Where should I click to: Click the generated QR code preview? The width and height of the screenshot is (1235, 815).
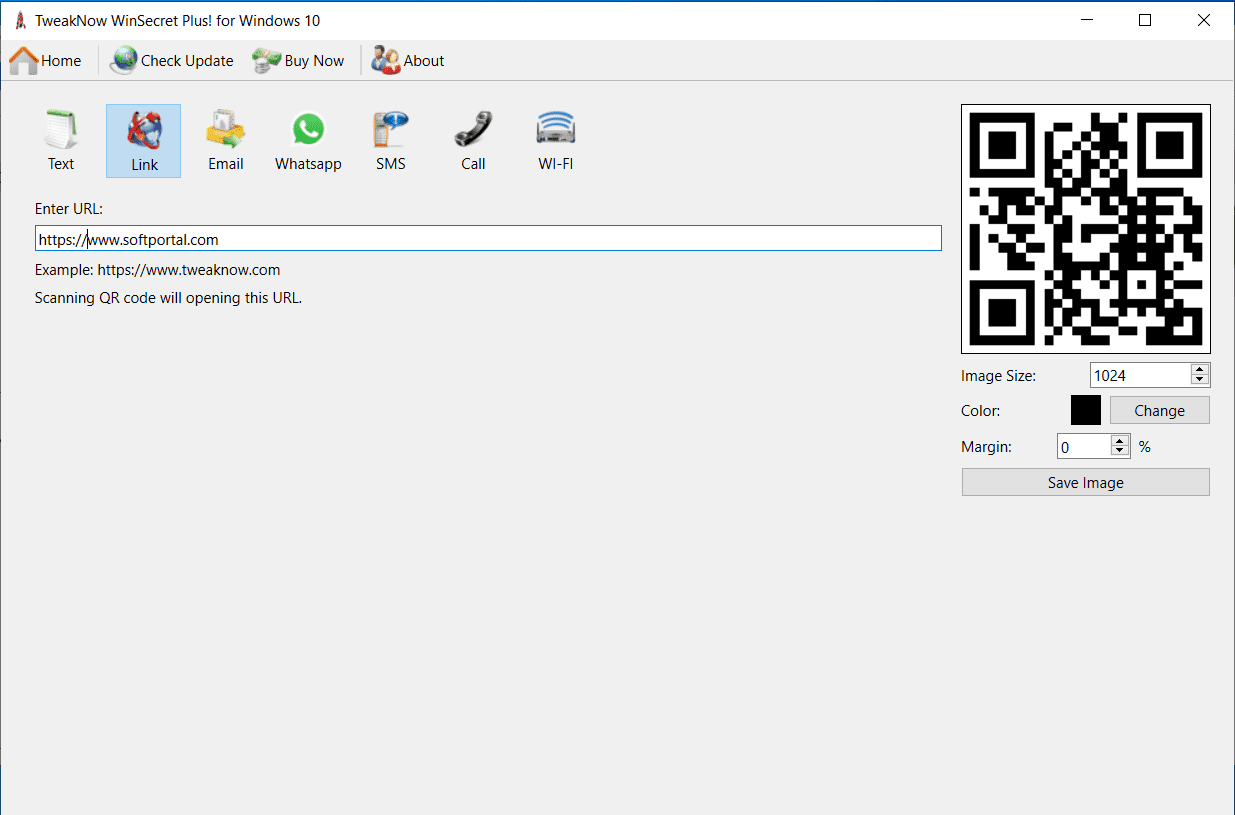[1086, 229]
